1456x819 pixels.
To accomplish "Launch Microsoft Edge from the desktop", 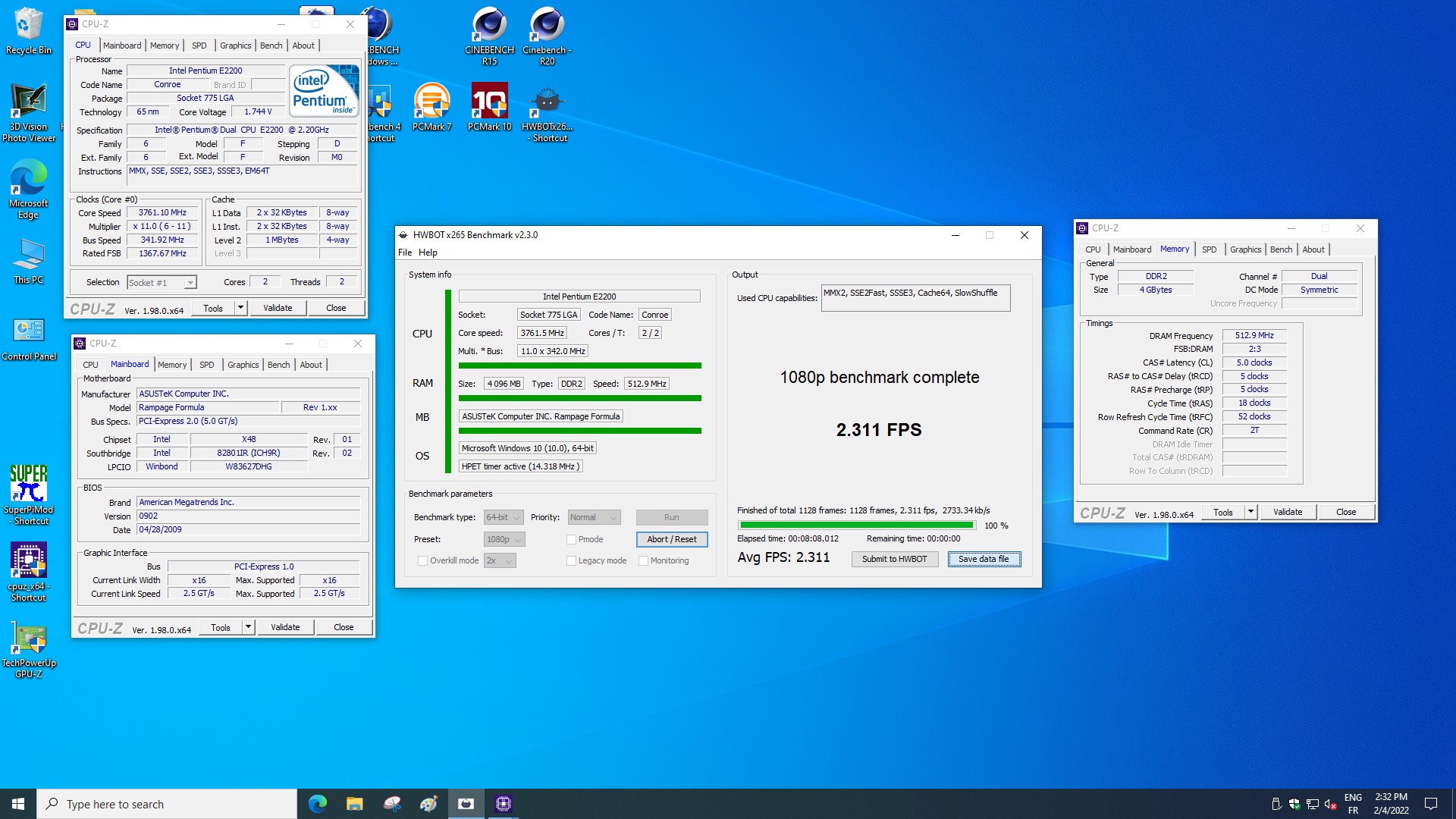I will tap(29, 190).
